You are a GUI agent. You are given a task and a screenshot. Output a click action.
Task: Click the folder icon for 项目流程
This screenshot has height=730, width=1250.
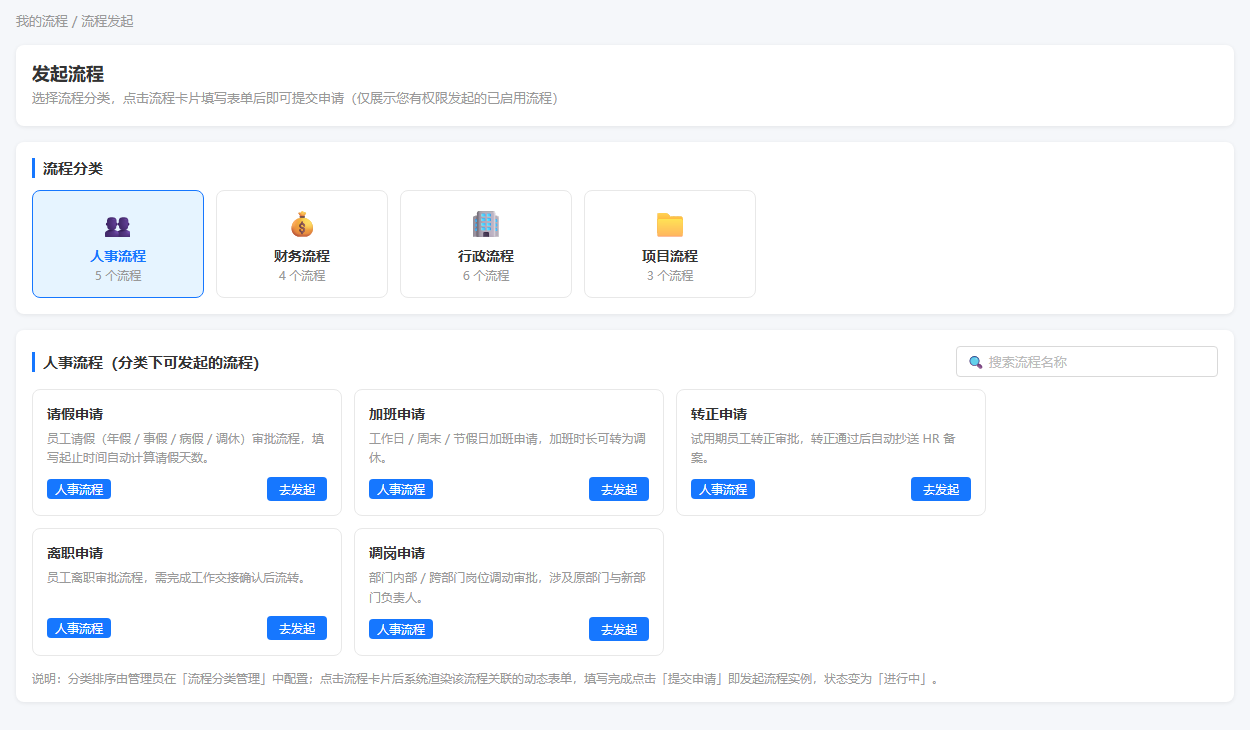pos(670,225)
